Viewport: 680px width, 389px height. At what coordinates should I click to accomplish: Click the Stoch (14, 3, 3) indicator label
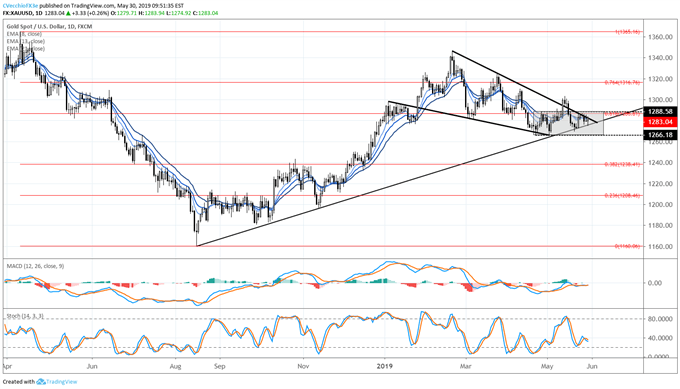click(25, 317)
